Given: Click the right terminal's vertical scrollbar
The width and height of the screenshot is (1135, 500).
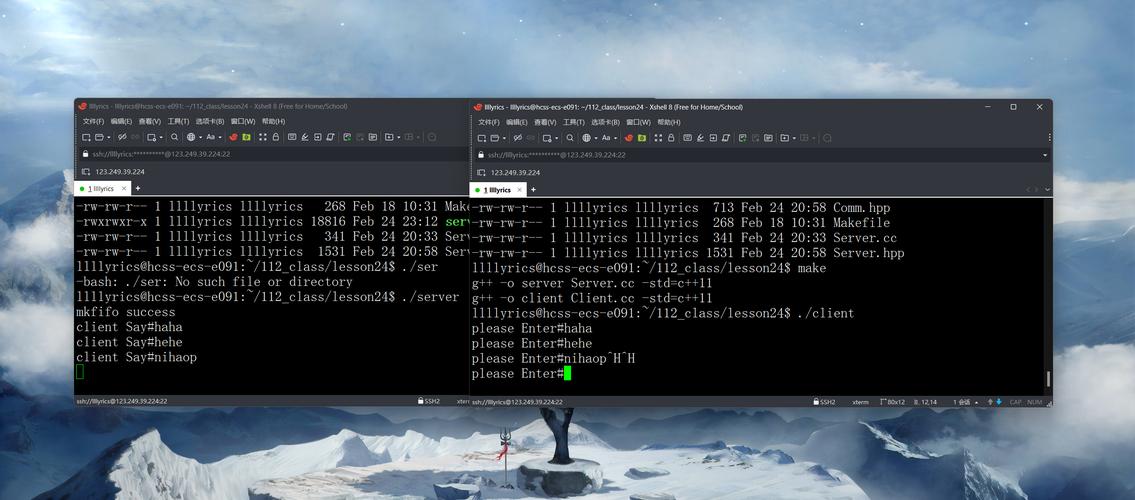Looking at the screenshot, I should click(x=1047, y=378).
